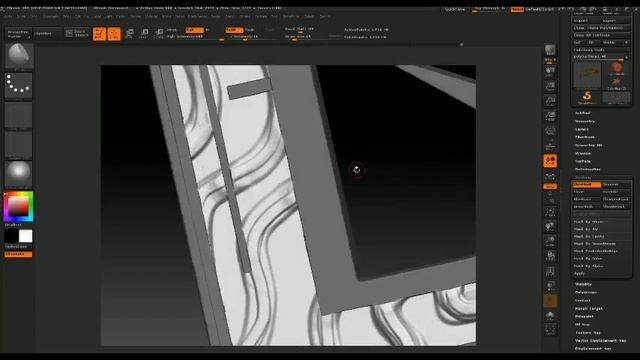Click the right shelf Scale view icon
The image size is (640, 360).
coord(550,241)
